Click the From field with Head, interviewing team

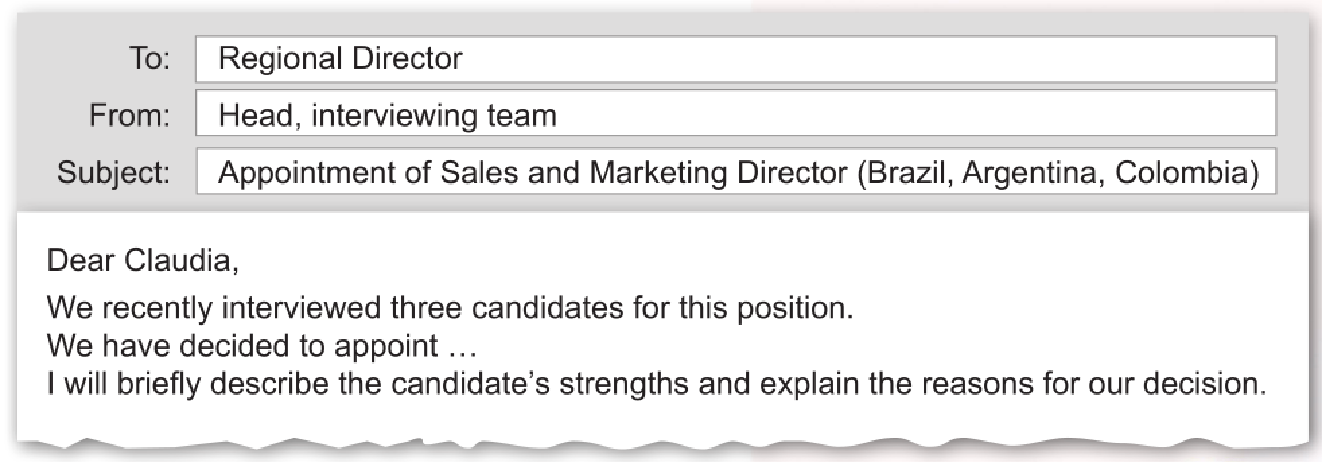(x=735, y=116)
